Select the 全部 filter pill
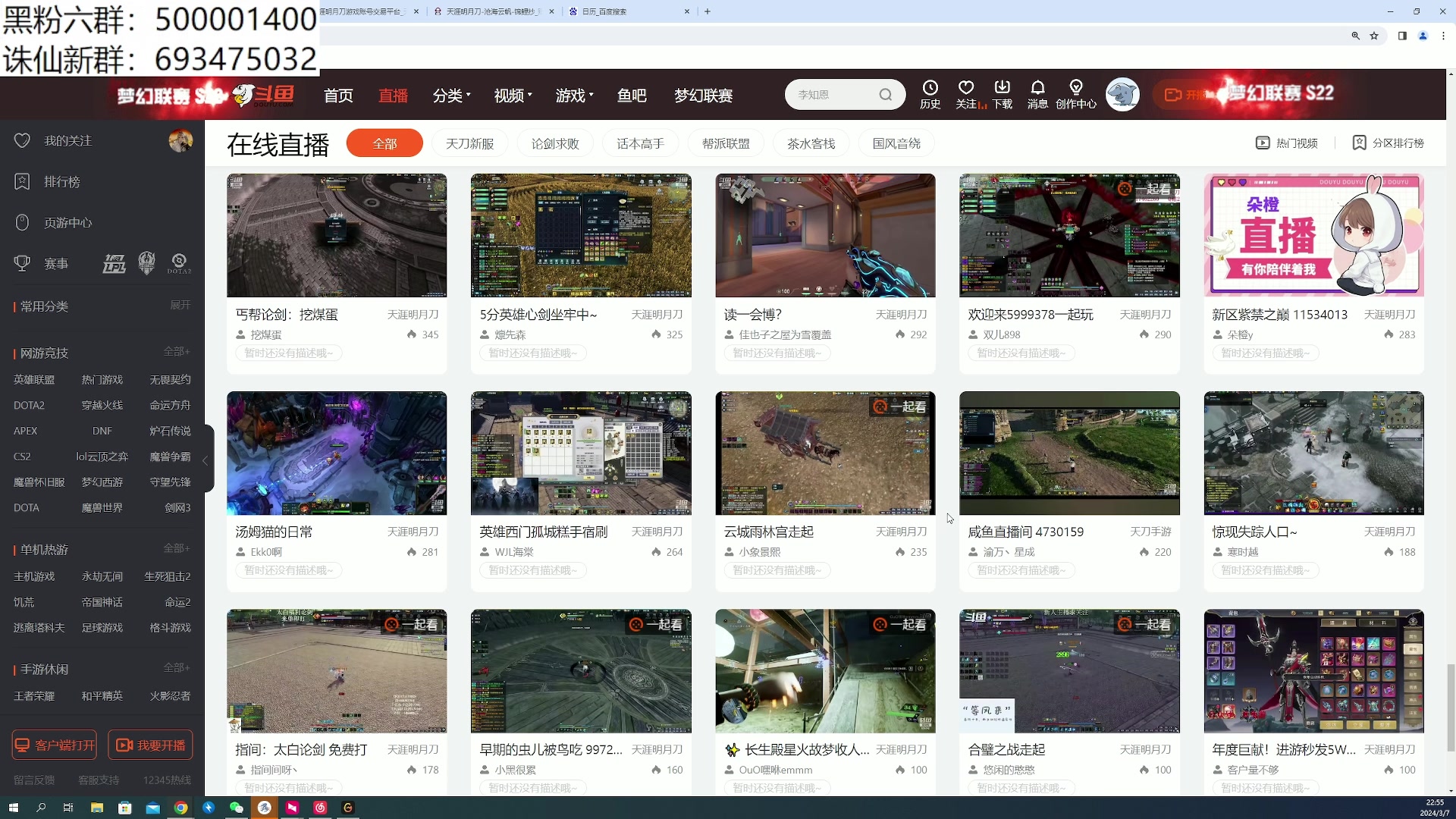 tap(384, 143)
